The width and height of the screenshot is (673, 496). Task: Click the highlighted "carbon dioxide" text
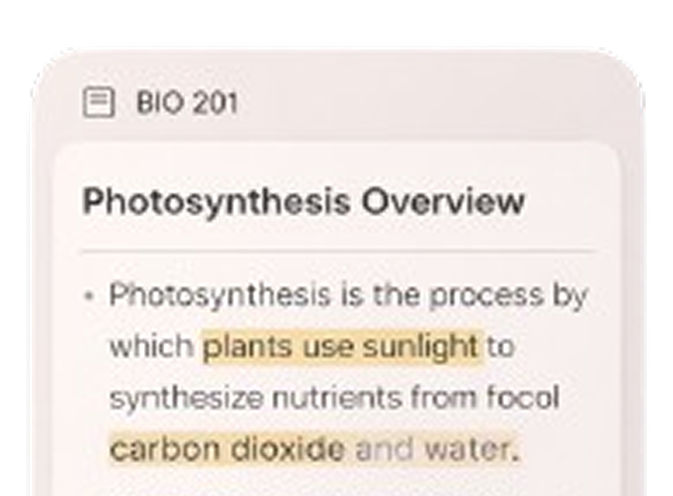227,449
